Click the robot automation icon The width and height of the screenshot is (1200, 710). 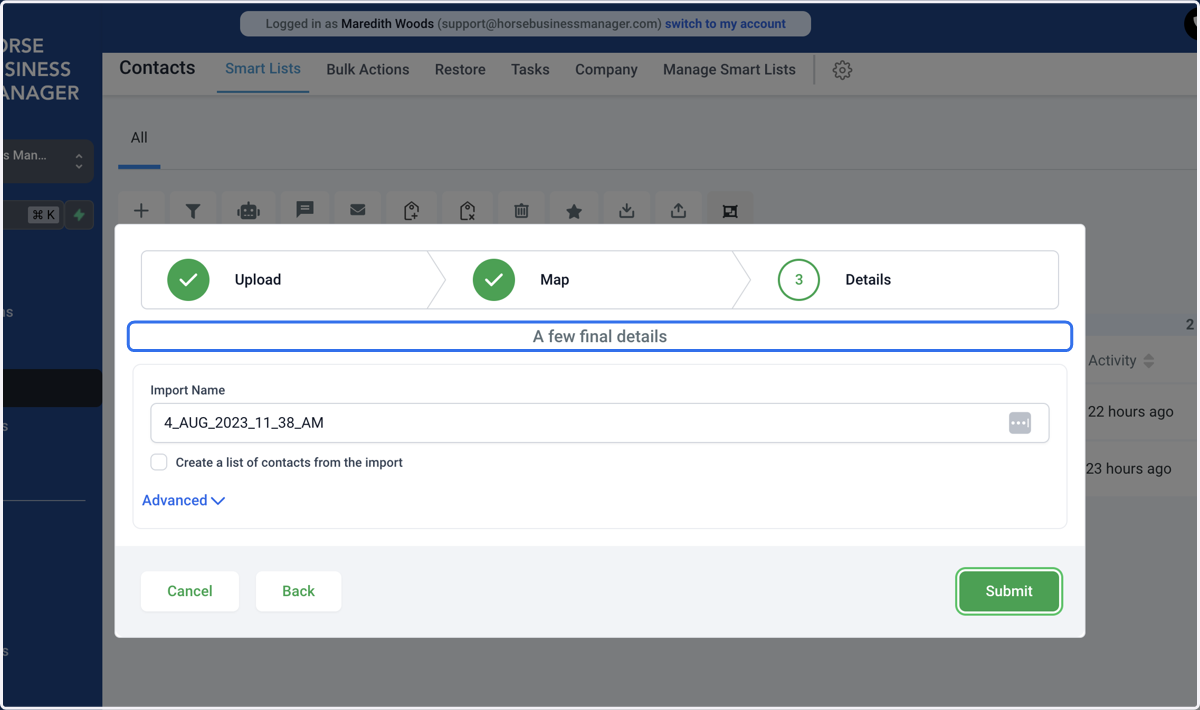tap(248, 210)
